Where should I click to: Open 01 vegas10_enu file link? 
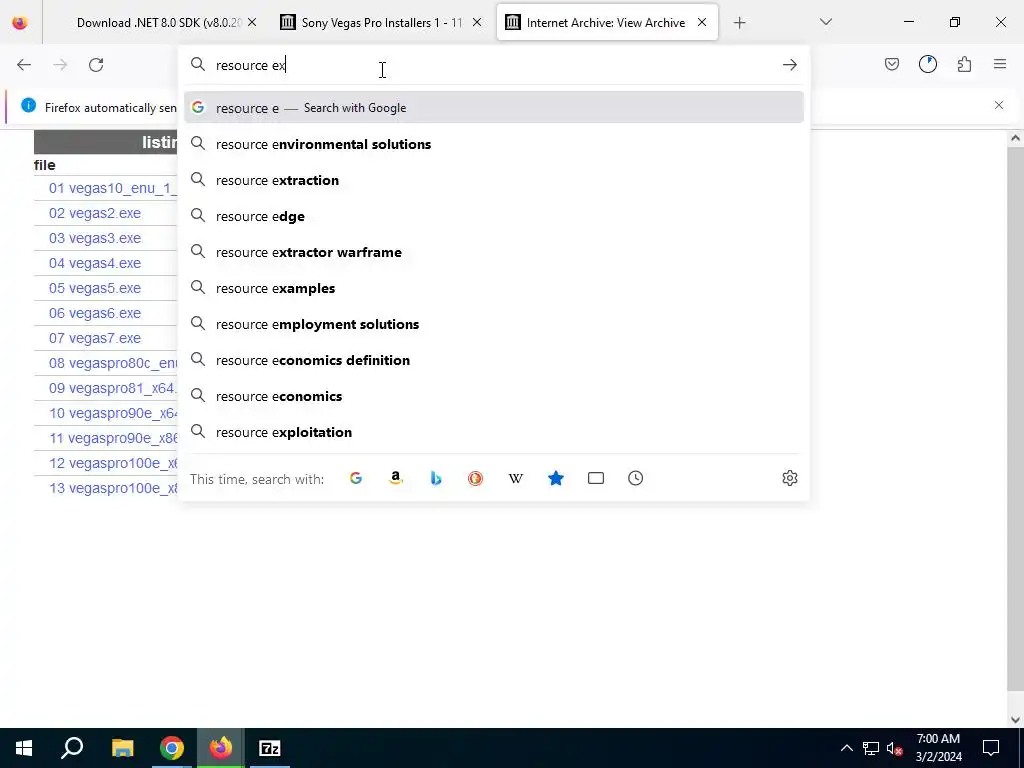112,188
